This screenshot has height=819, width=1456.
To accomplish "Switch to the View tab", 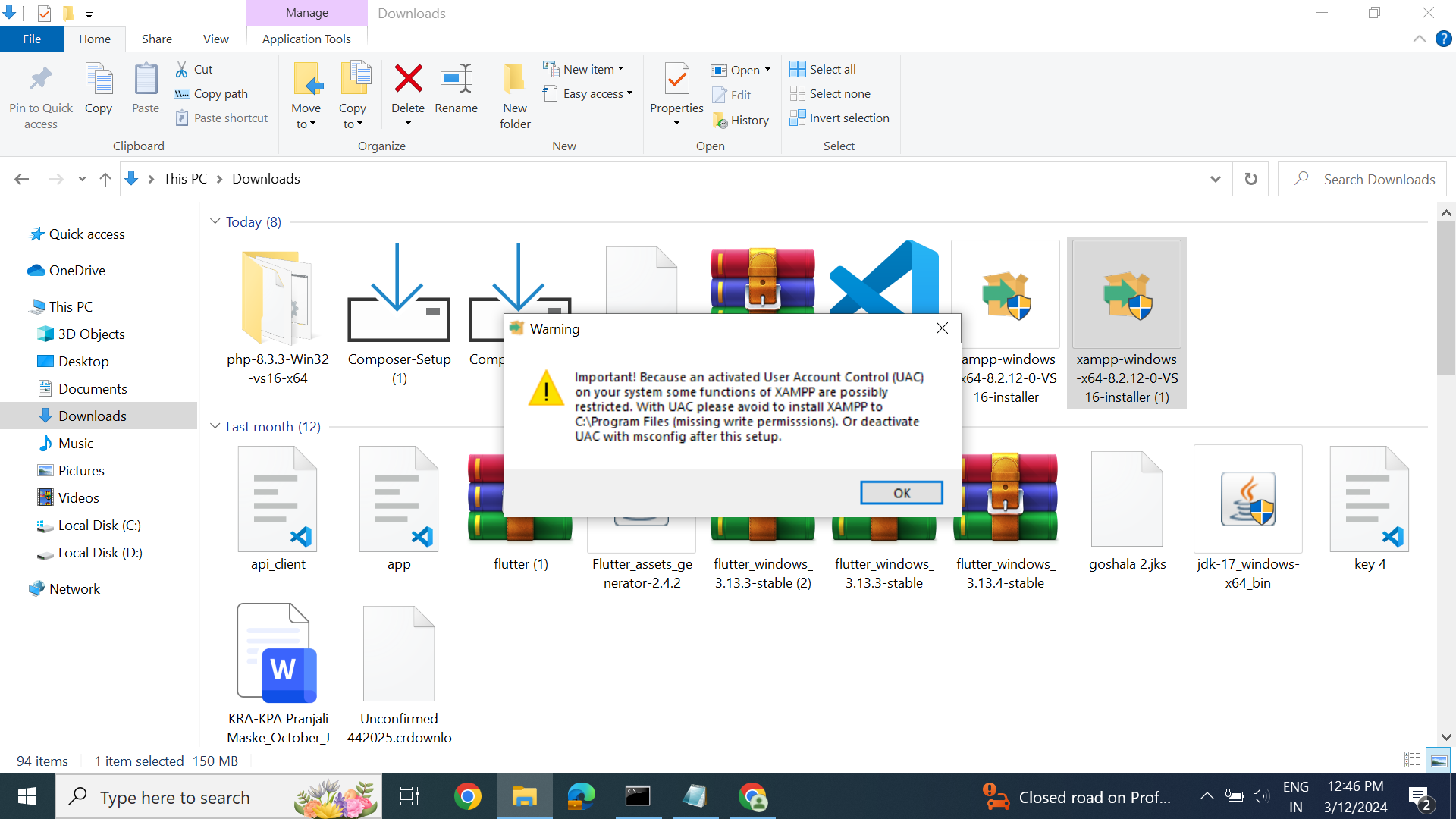I will click(215, 39).
